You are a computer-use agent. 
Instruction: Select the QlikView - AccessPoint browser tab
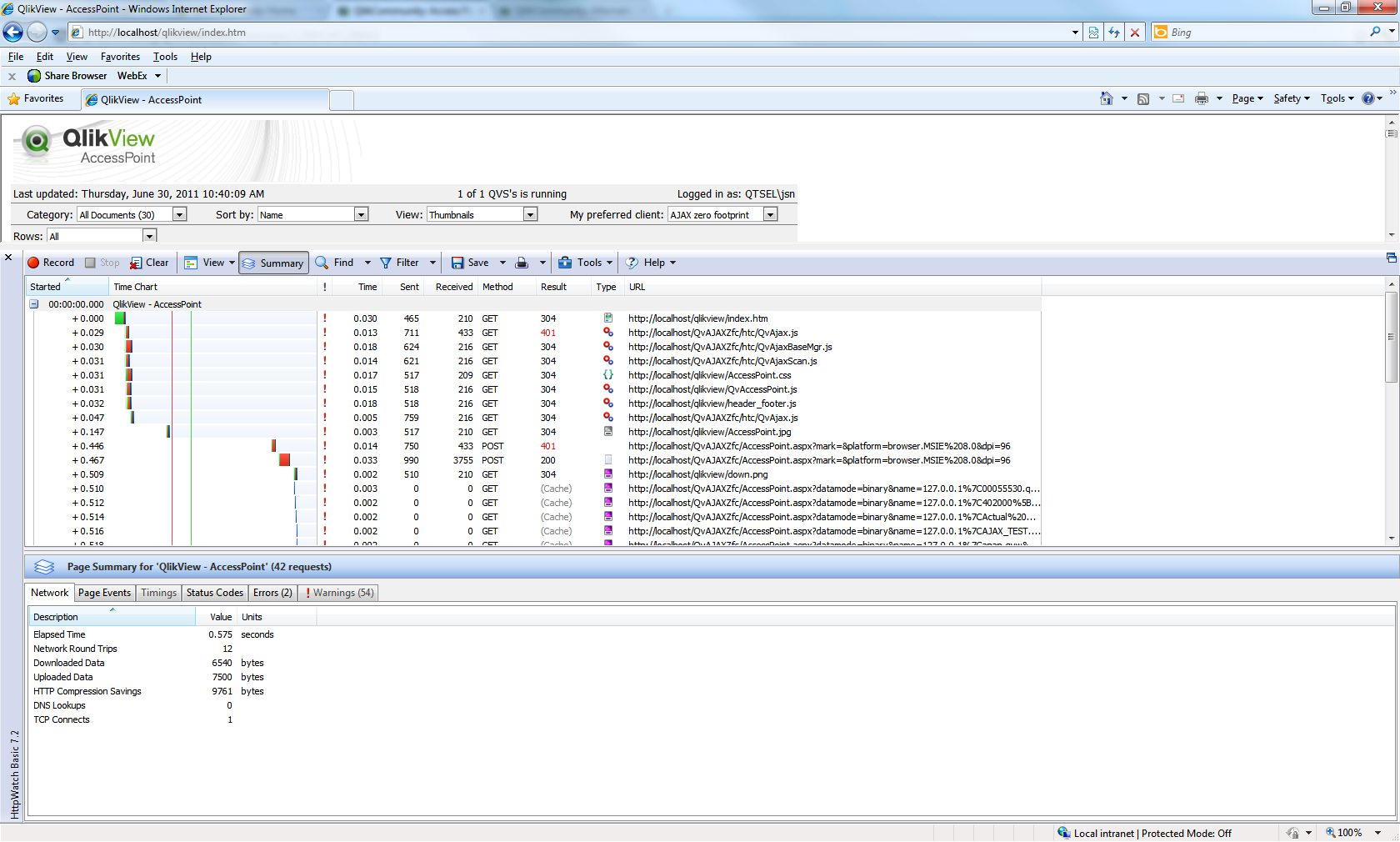(205, 99)
